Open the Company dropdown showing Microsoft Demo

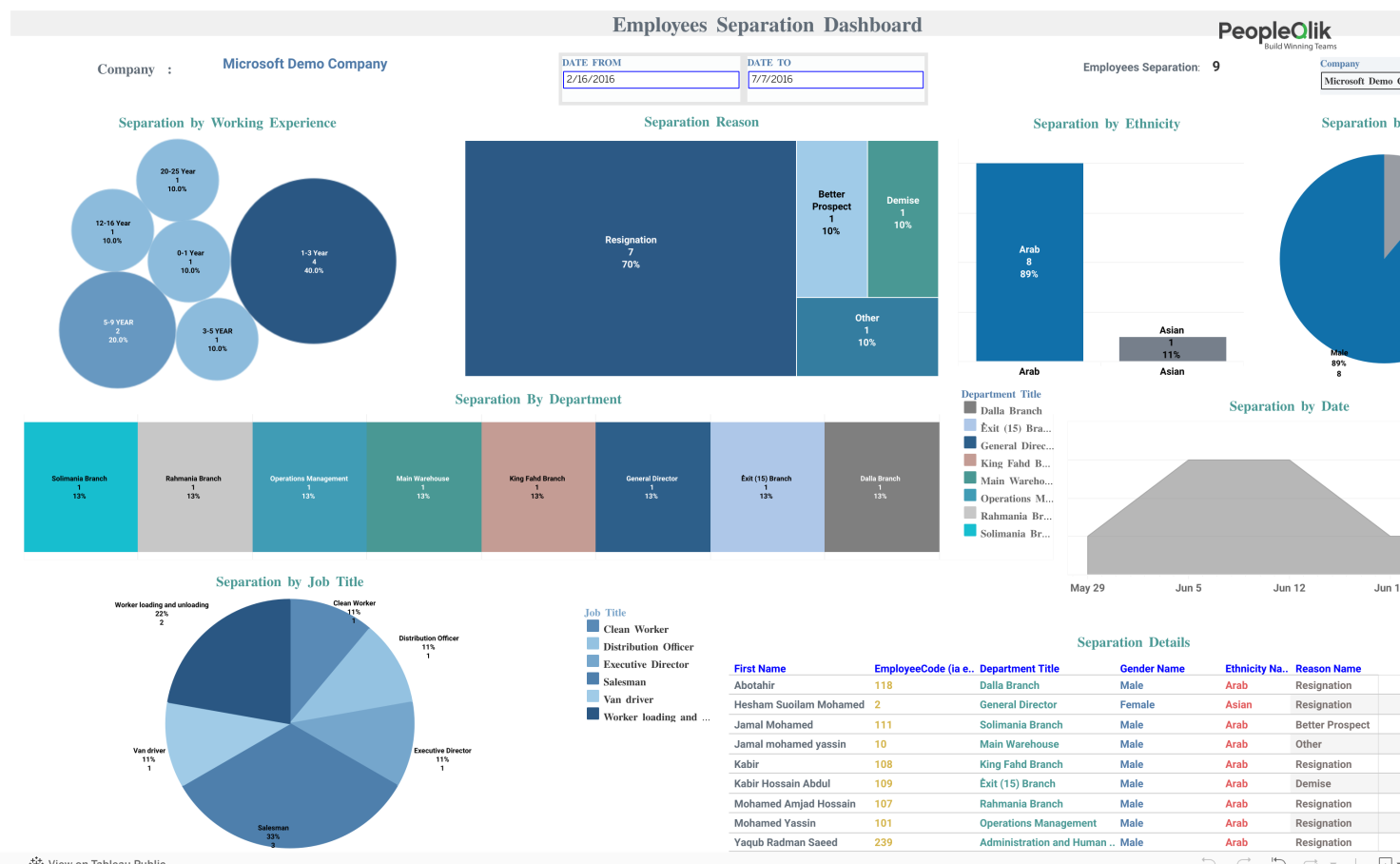click(1360, 81)
